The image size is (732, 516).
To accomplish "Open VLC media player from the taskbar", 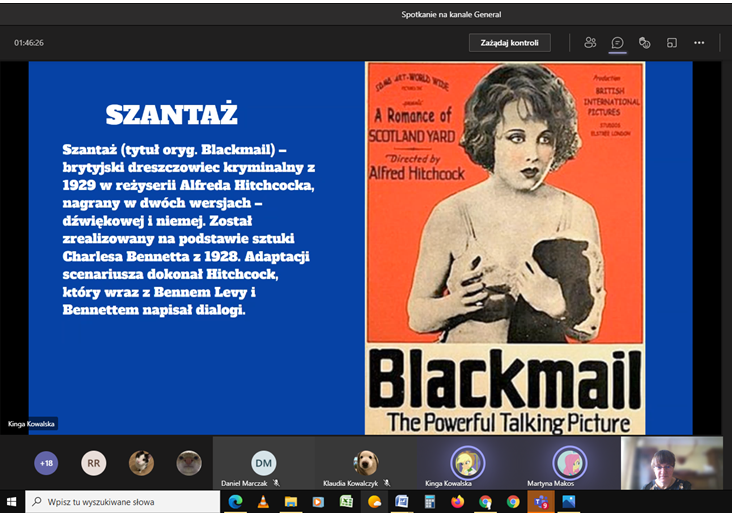I will tap(263, 502).
